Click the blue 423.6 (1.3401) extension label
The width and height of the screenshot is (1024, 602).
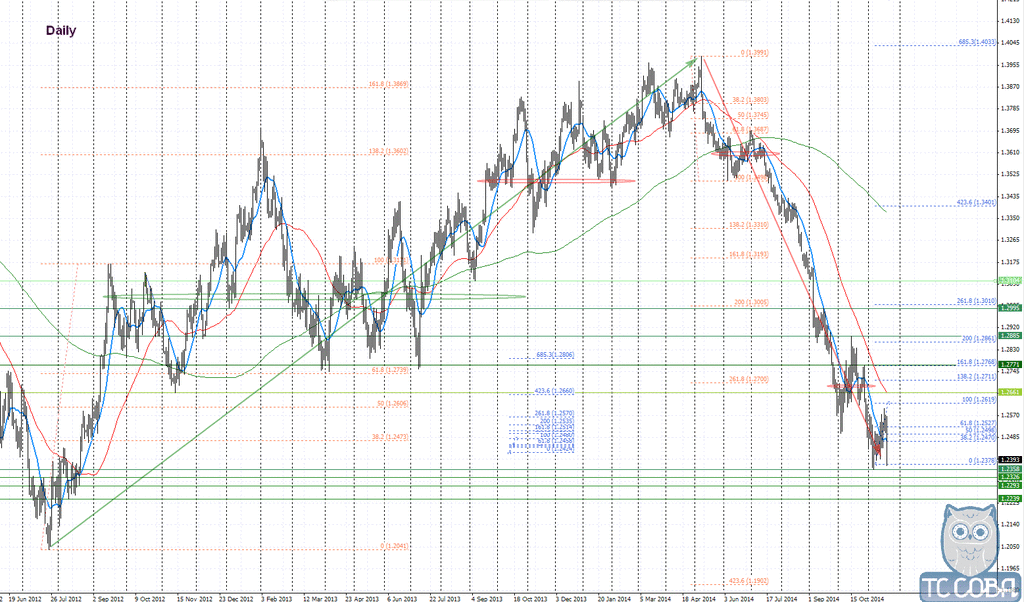point(976,203)
